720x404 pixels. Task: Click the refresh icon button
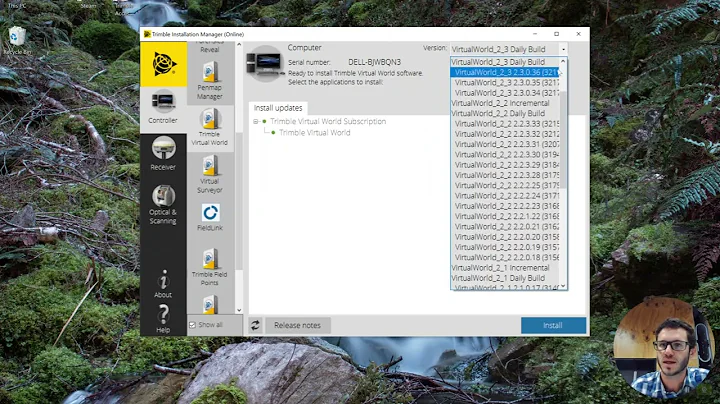click(x=255, y=325)
